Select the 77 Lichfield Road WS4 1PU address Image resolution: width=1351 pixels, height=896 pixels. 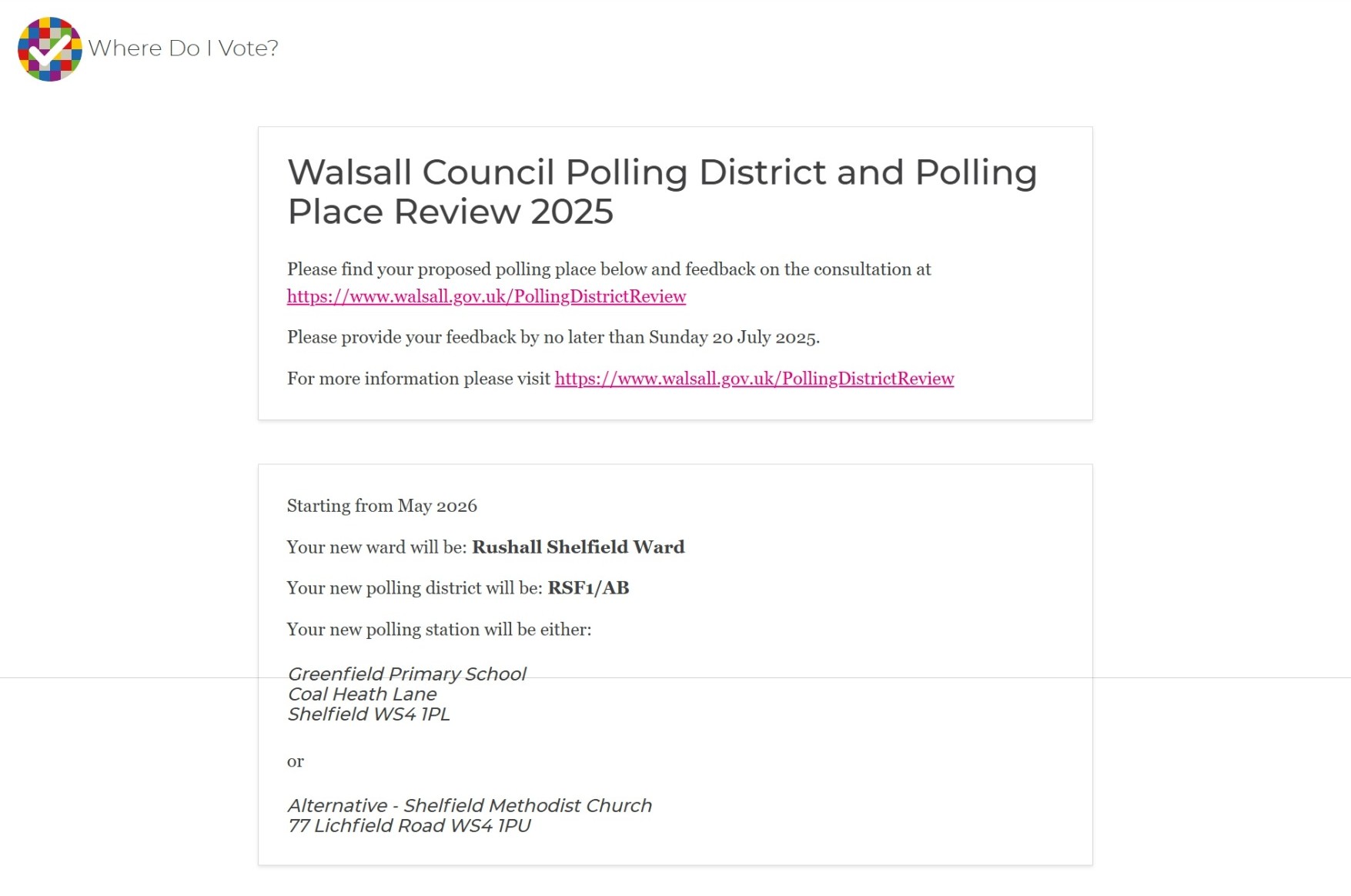click(409, 826)
